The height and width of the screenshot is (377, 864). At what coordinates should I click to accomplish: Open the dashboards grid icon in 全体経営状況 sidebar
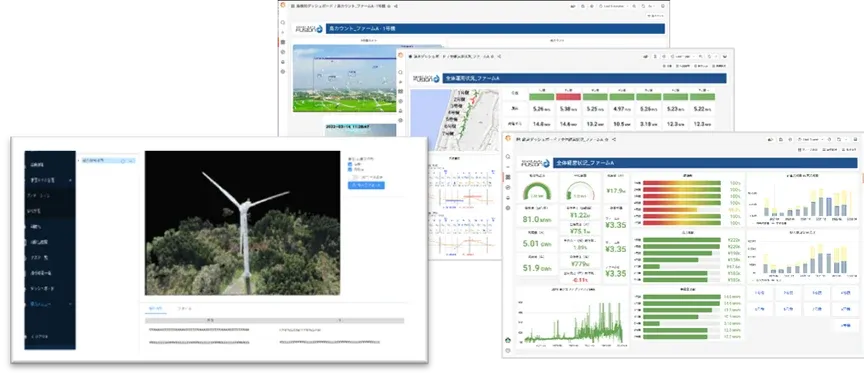[x=507, y=177]
